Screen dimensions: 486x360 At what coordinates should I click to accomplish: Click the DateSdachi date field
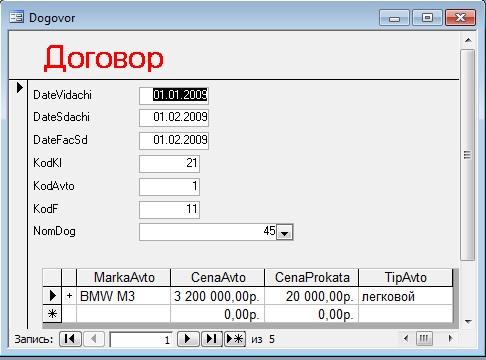click(x=174, y=117)
